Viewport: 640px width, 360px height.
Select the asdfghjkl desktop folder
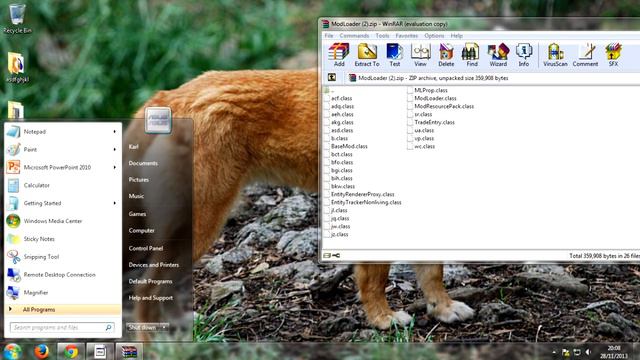click(x=17, y=68)
